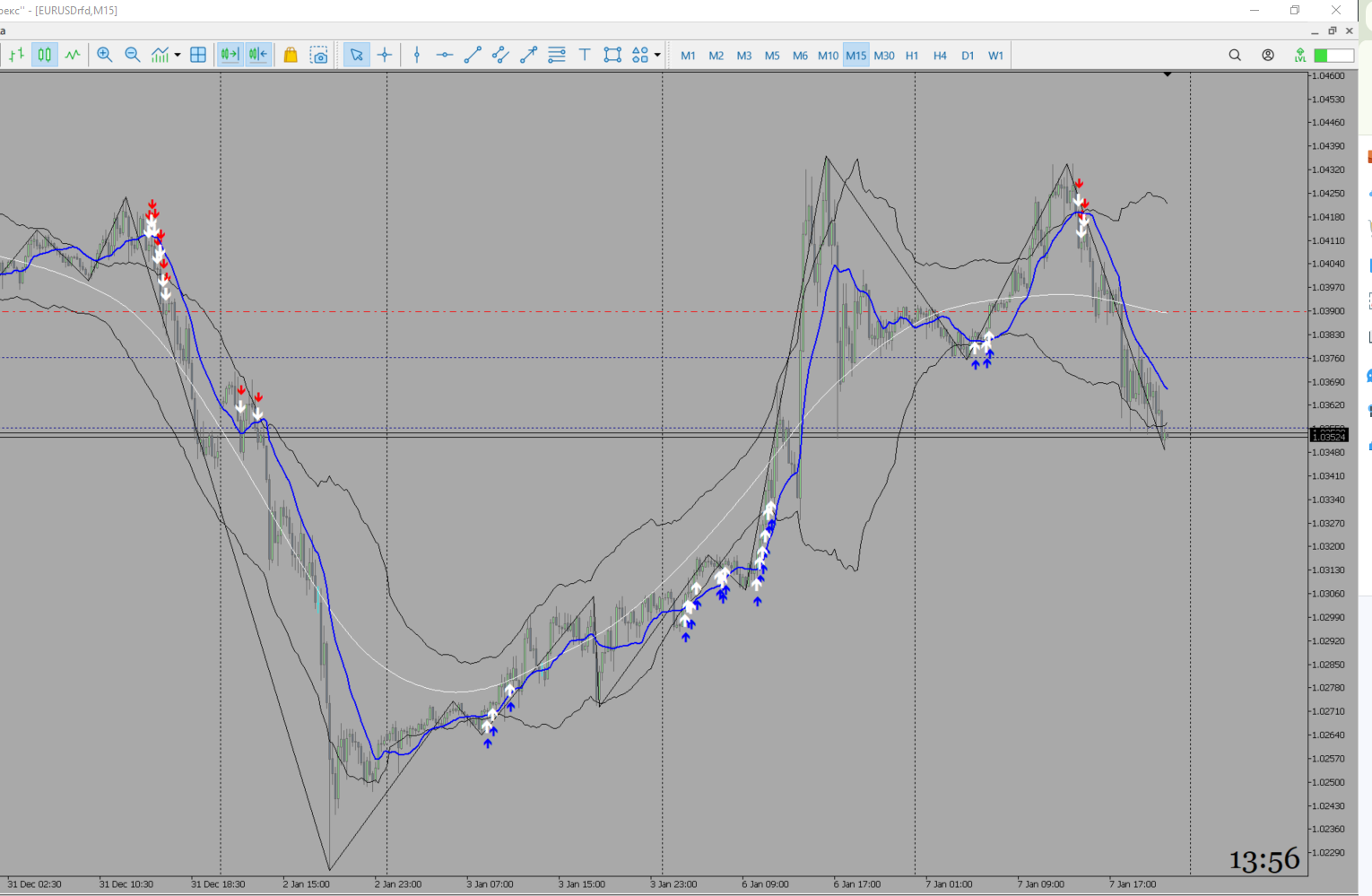The image size is (1372, 896).
Task: Switch timeframe to M30
Action: pyautogui.click(x=884, y=56)
